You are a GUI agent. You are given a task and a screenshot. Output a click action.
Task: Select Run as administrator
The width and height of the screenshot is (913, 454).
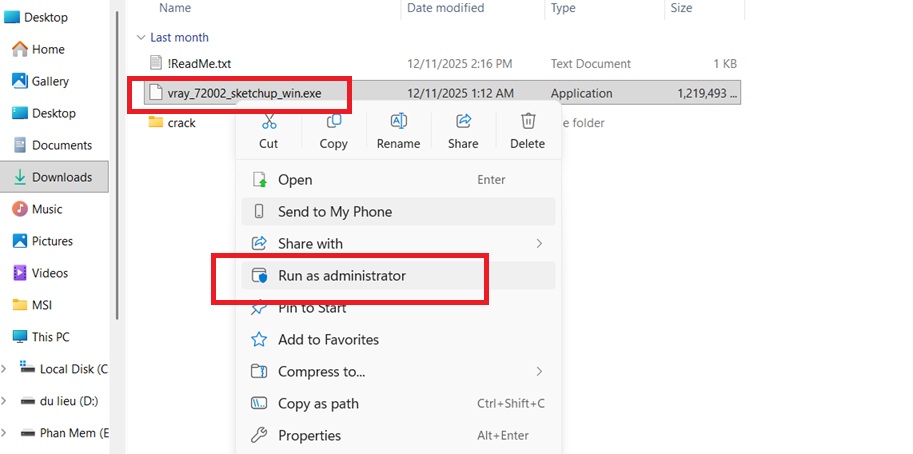[x=341, y=275]
